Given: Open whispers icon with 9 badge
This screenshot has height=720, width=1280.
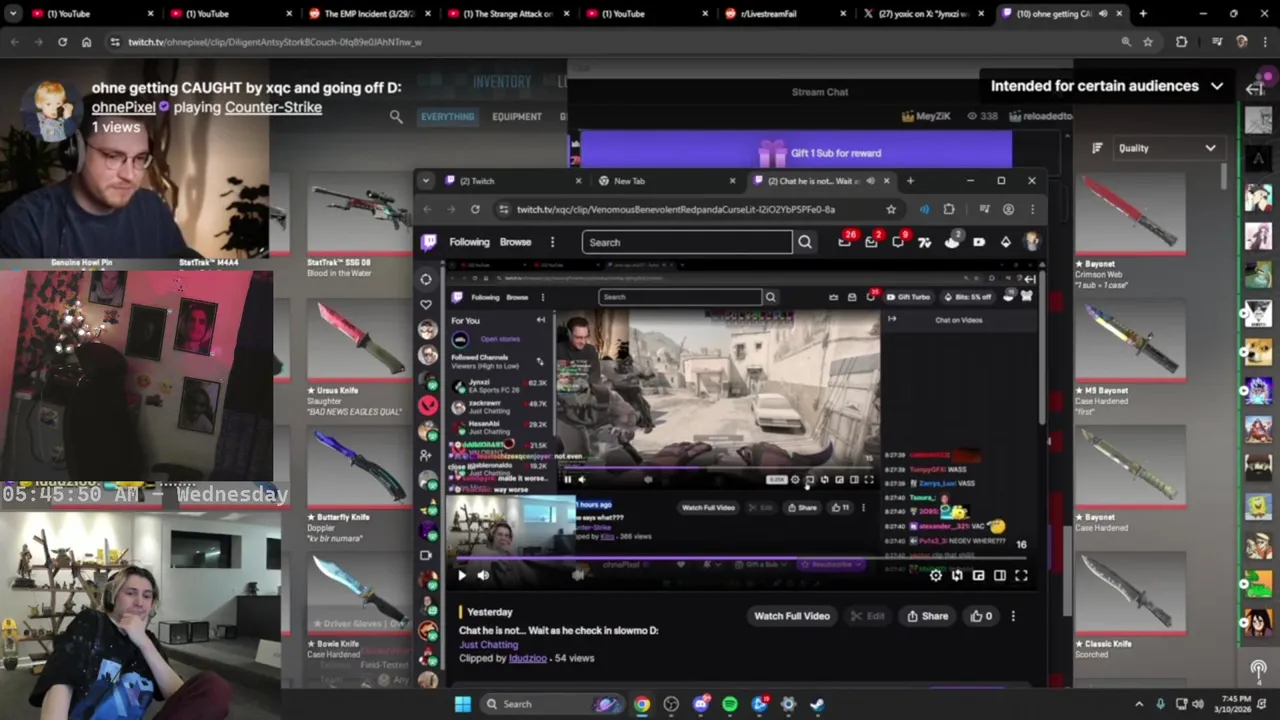Looking at the screenshot, I should pyautogui.click(x=898, y=242).
